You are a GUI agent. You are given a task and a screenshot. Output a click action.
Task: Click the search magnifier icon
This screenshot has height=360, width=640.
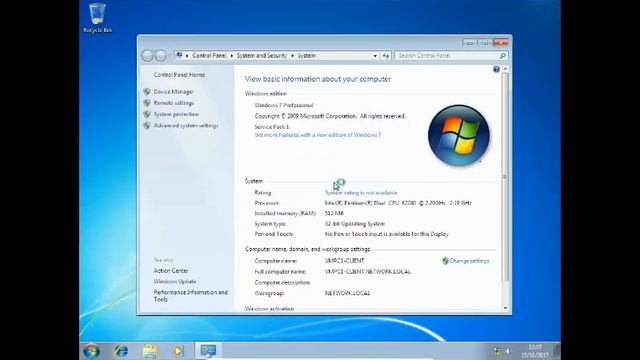502,56
